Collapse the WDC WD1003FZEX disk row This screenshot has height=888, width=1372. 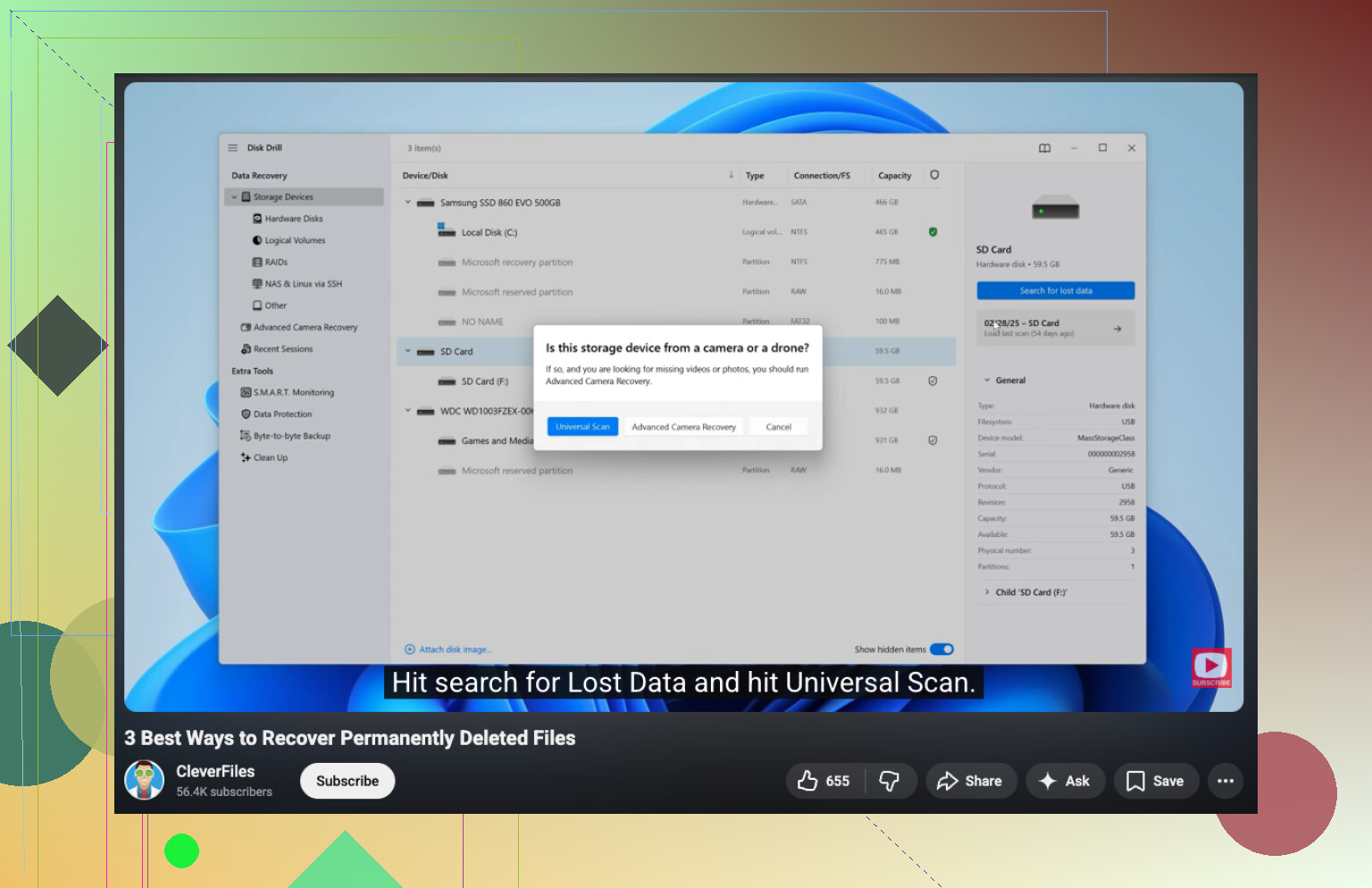[x=408, y=411]
